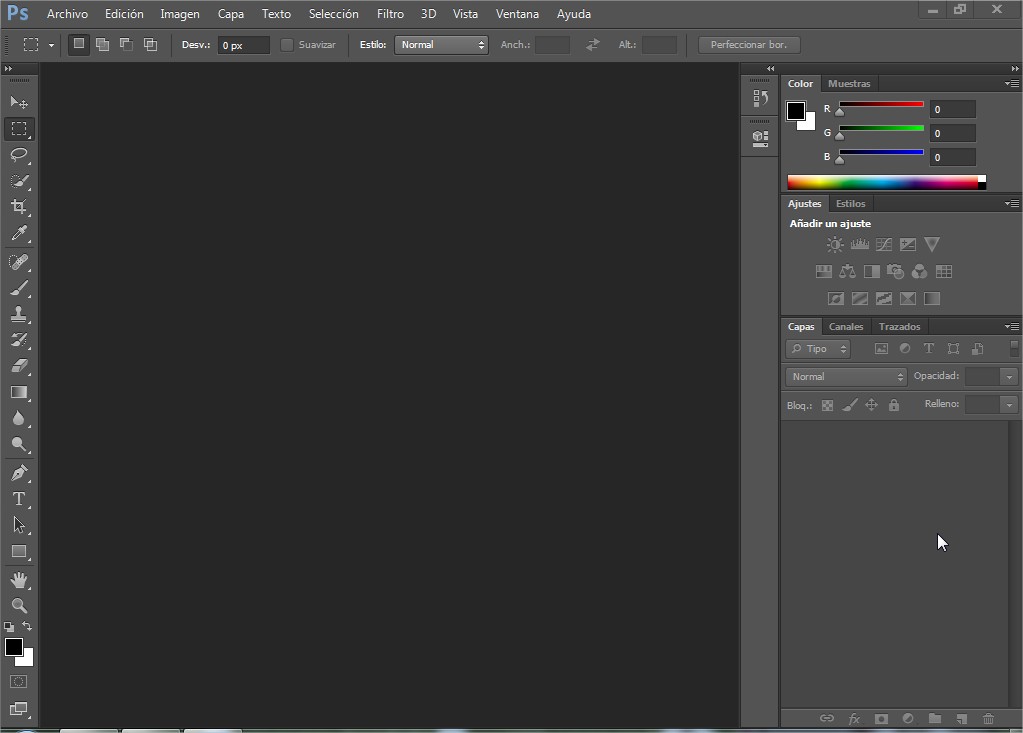Select the Brush tool
This screenshot has width=1023, height=733.
[18, 286]
